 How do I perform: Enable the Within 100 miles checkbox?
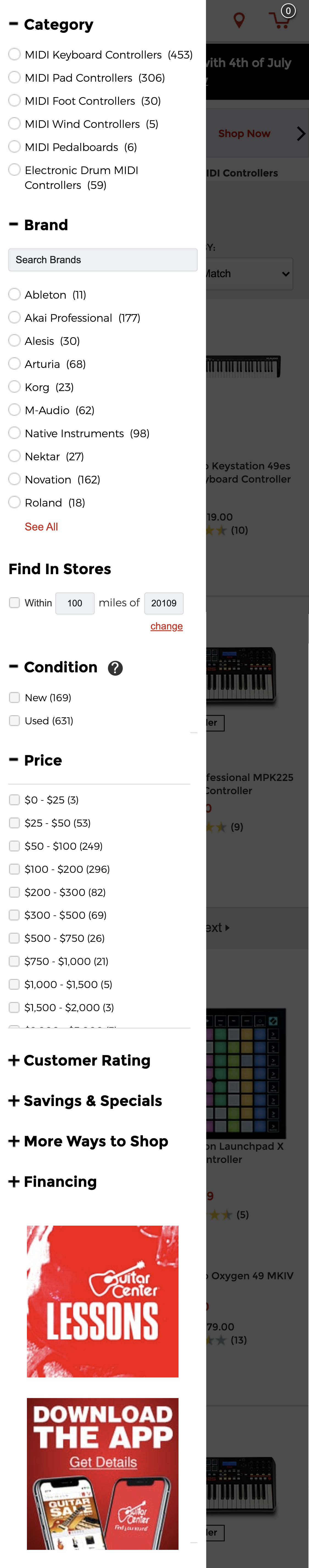pos(14,603)
